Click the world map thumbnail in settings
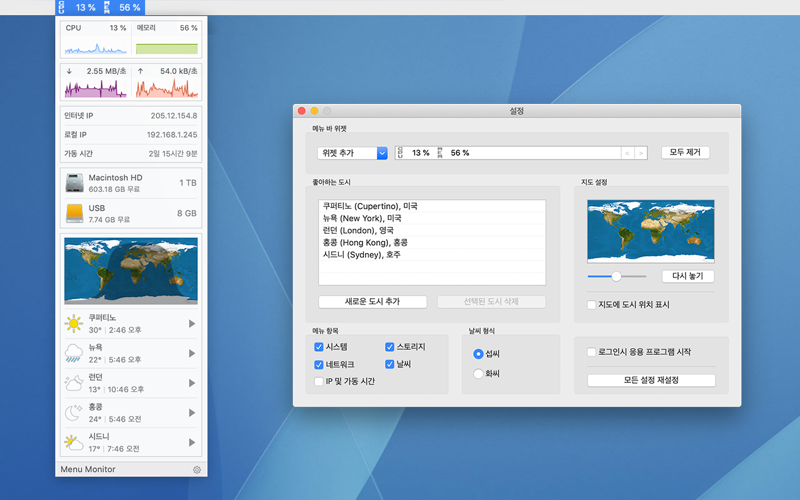800x500 pixels. [x=651, y=231]
